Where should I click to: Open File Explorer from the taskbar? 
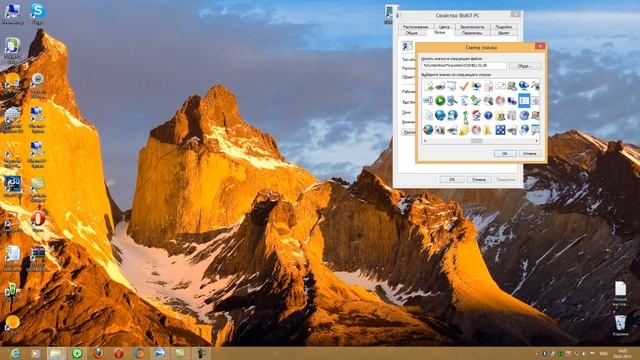[x=56, y=353]
